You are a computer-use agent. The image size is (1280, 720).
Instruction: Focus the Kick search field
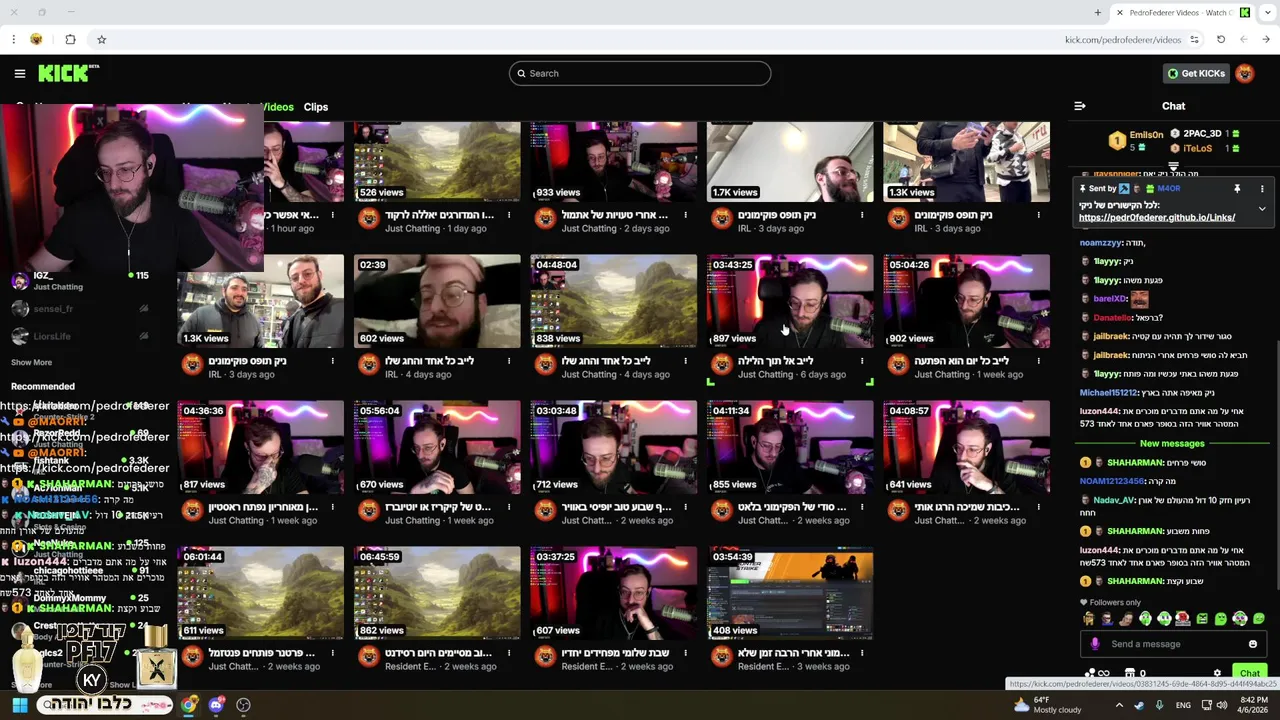[640, 73]
